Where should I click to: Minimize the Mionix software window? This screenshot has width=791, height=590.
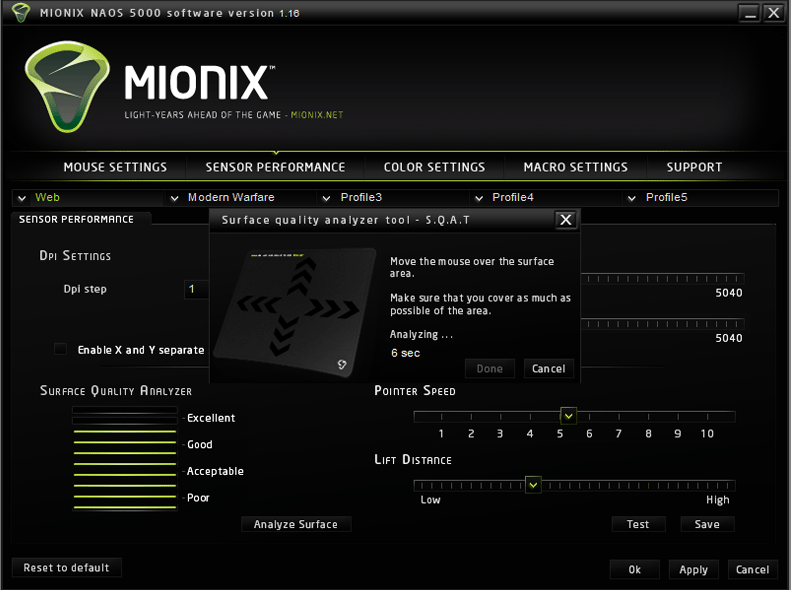click(750, 13)
